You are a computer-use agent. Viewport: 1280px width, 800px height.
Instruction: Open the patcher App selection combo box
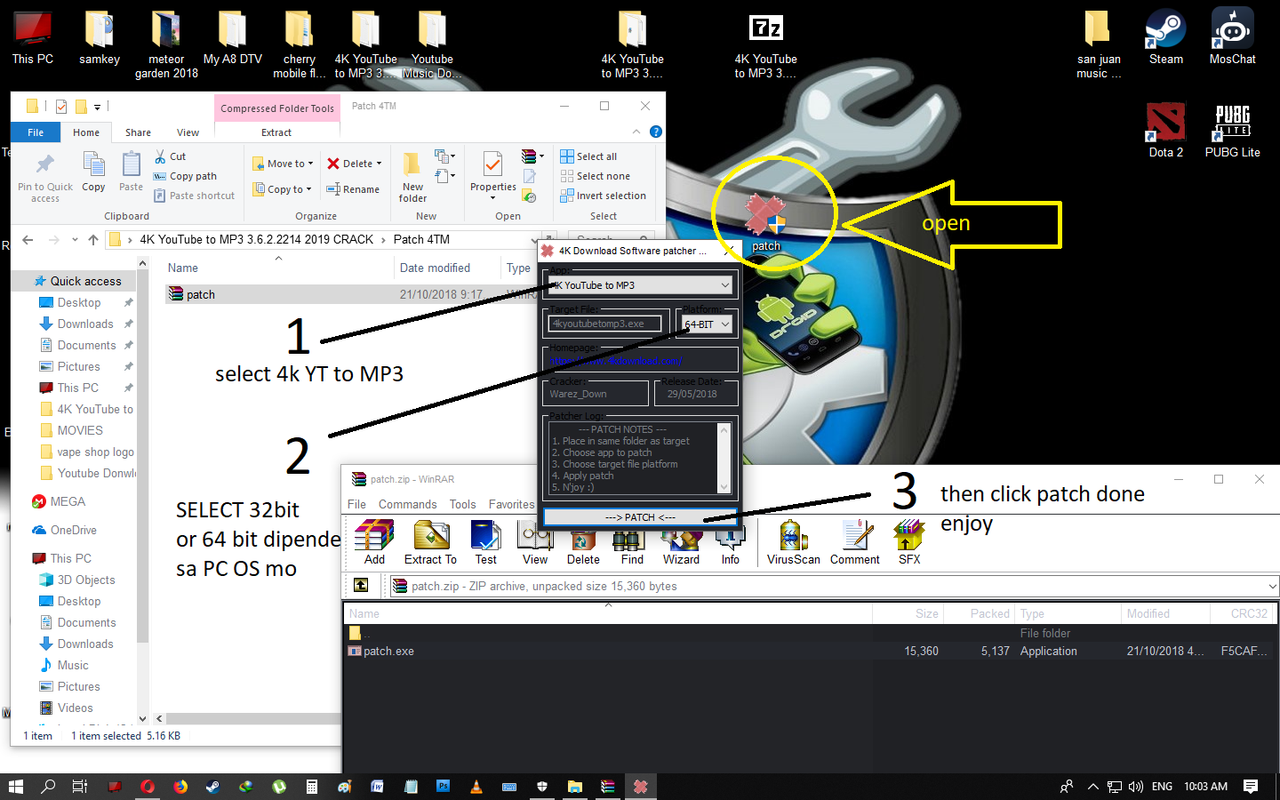click(640, 285)
